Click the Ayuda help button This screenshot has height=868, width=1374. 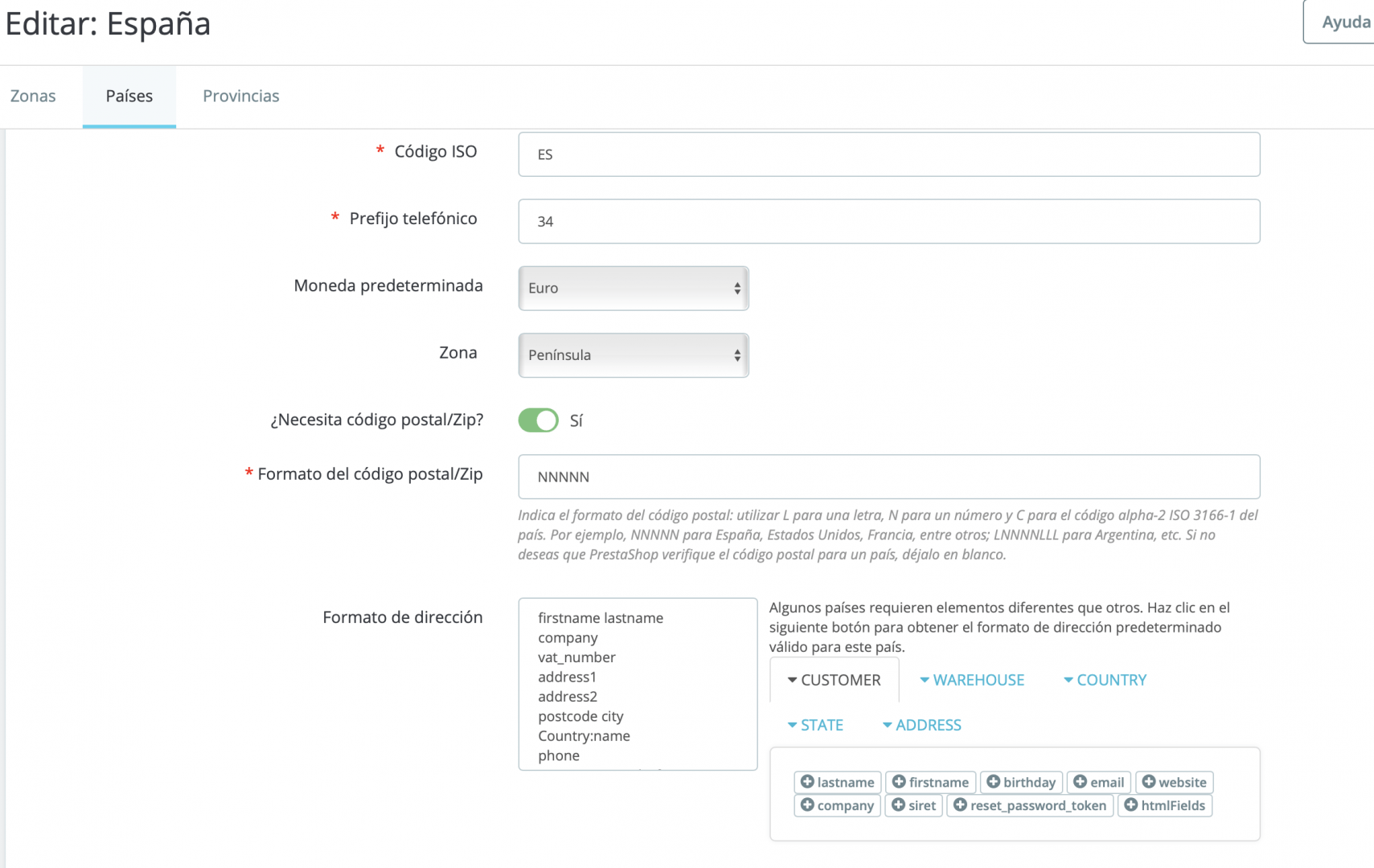pos(1339,22)
